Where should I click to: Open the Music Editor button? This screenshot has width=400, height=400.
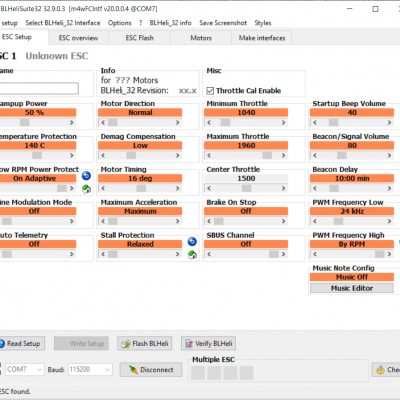pos(352,288)
